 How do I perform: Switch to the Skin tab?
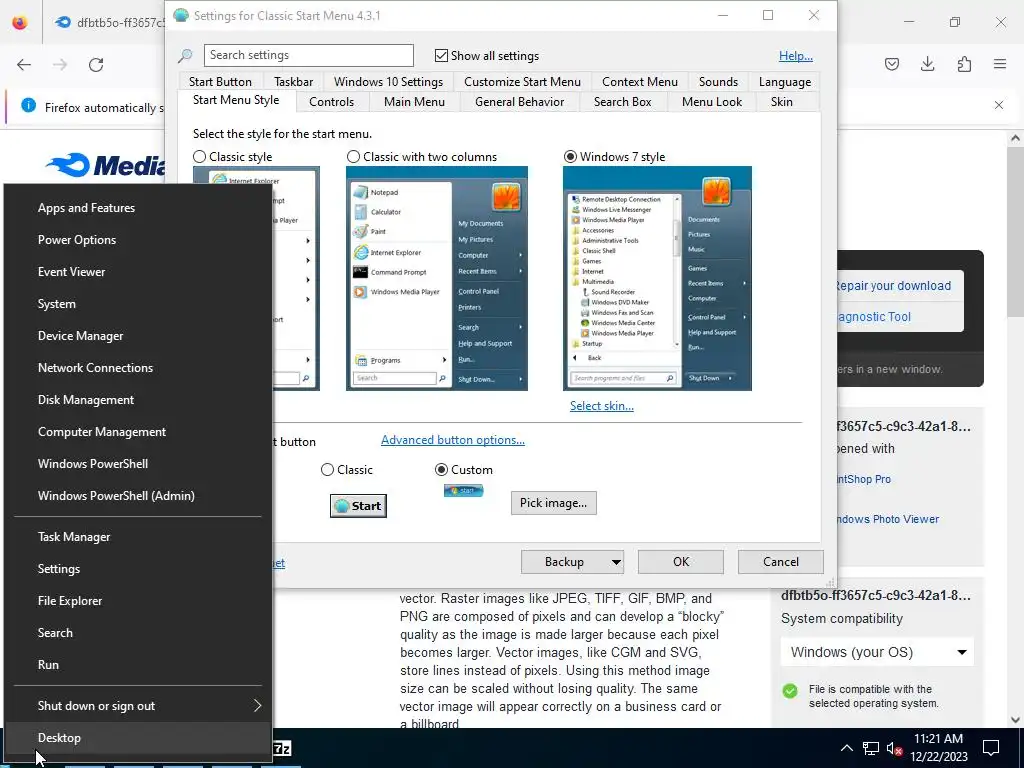point(781,102)
